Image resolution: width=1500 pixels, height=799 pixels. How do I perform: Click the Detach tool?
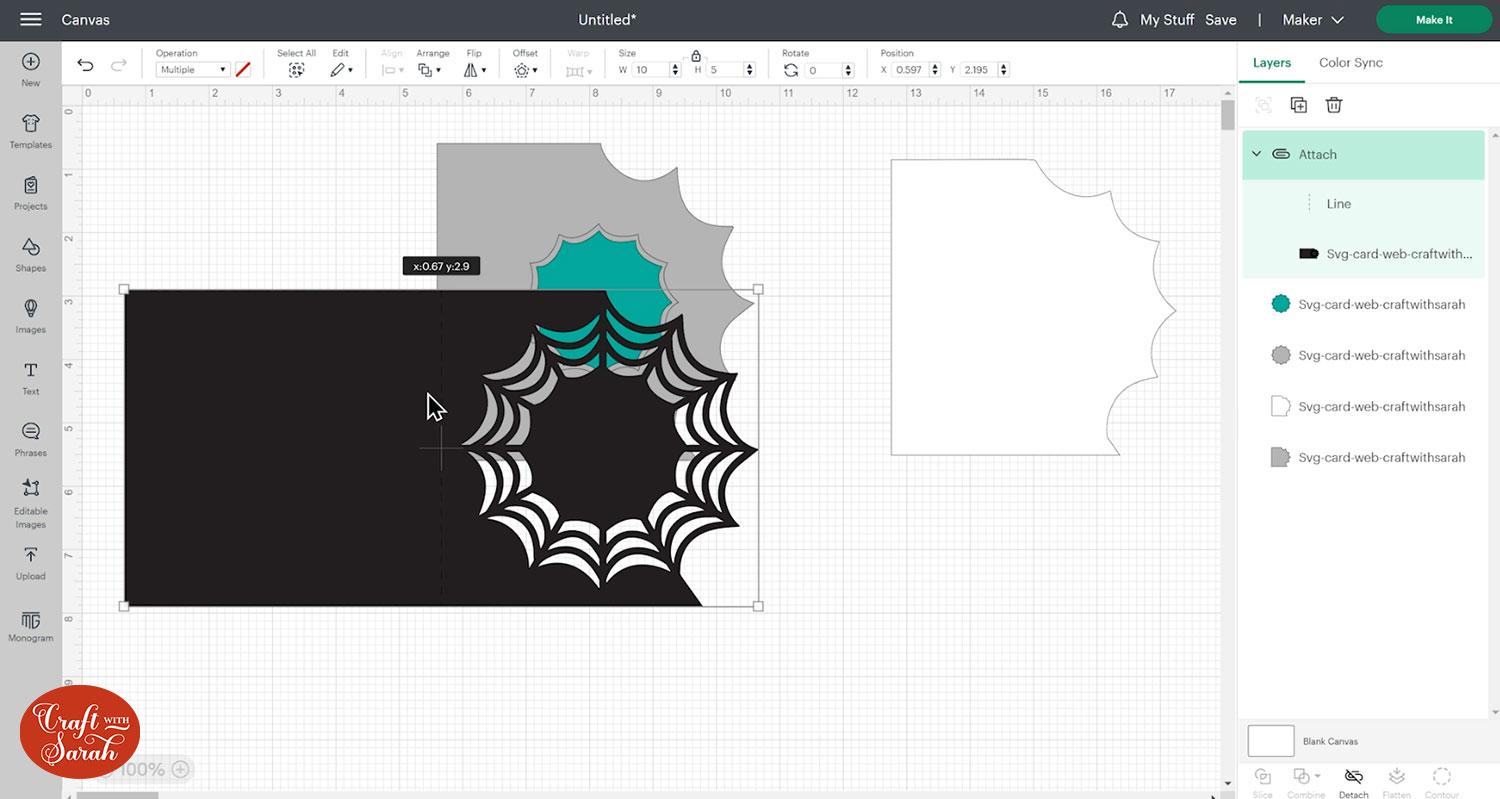tap(1353, 782)
